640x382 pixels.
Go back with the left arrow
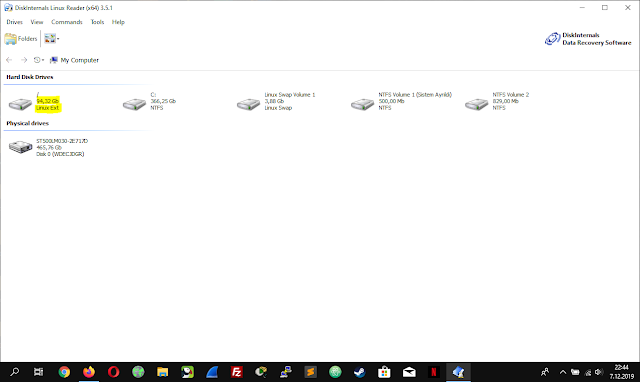[x=9, y=60]
